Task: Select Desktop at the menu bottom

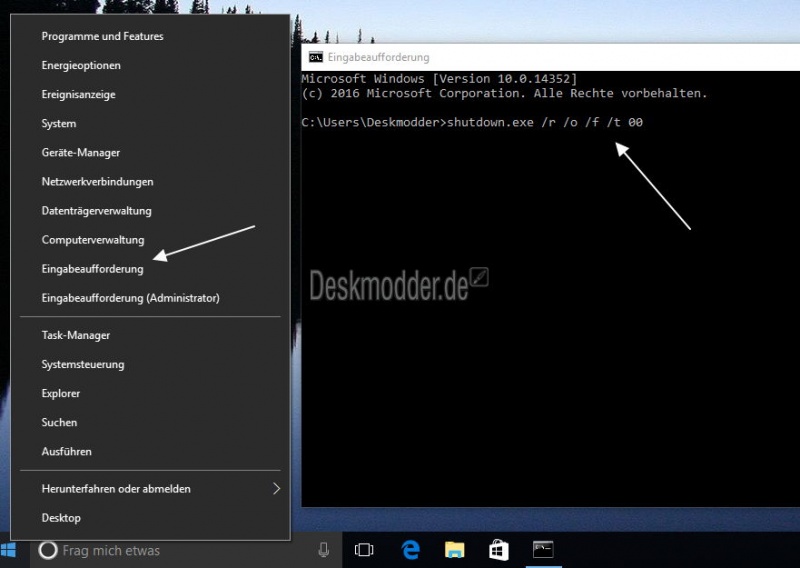Action: pyautogui.click(x=151, y=518)
